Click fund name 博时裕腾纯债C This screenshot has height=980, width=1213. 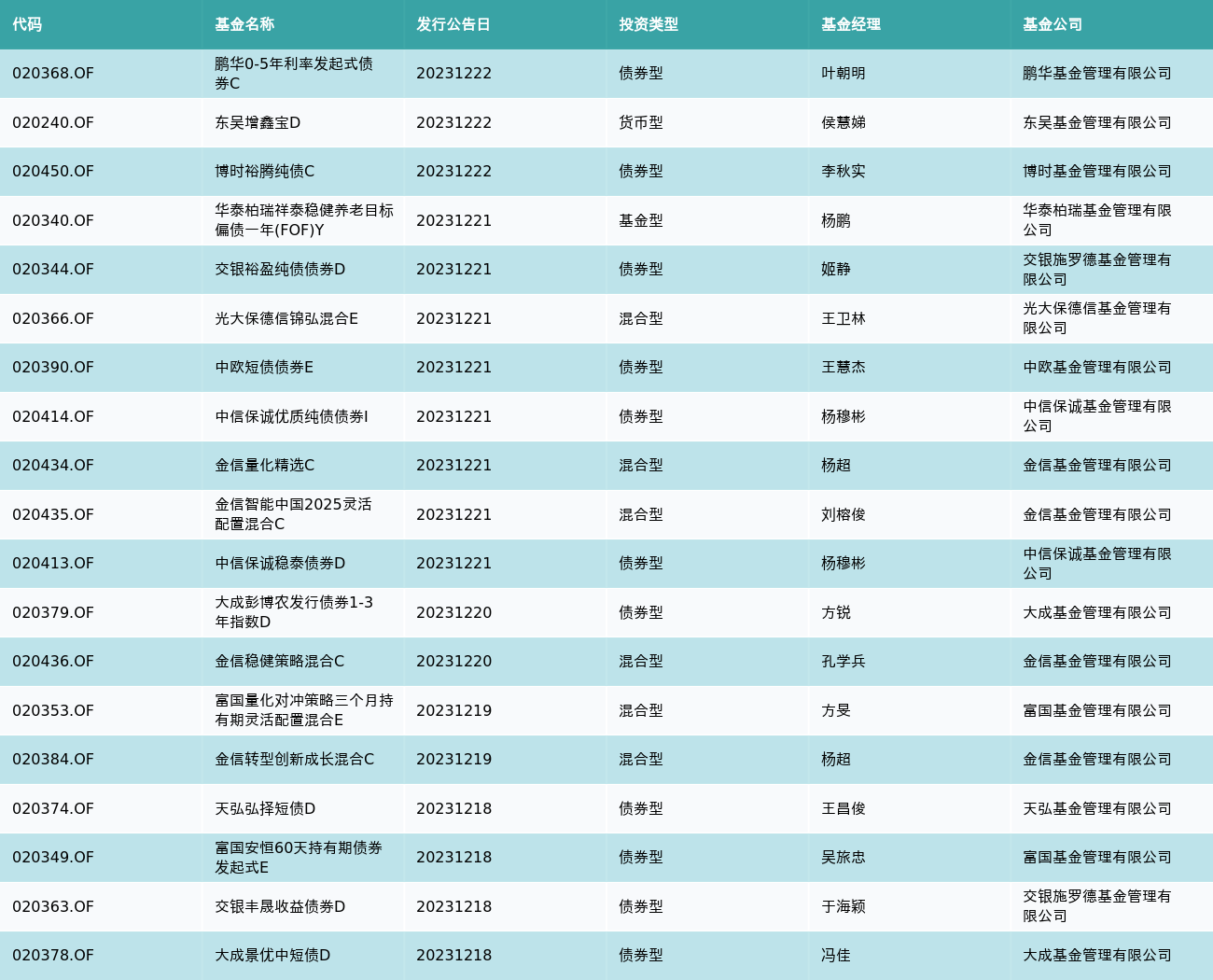[265, 172]
